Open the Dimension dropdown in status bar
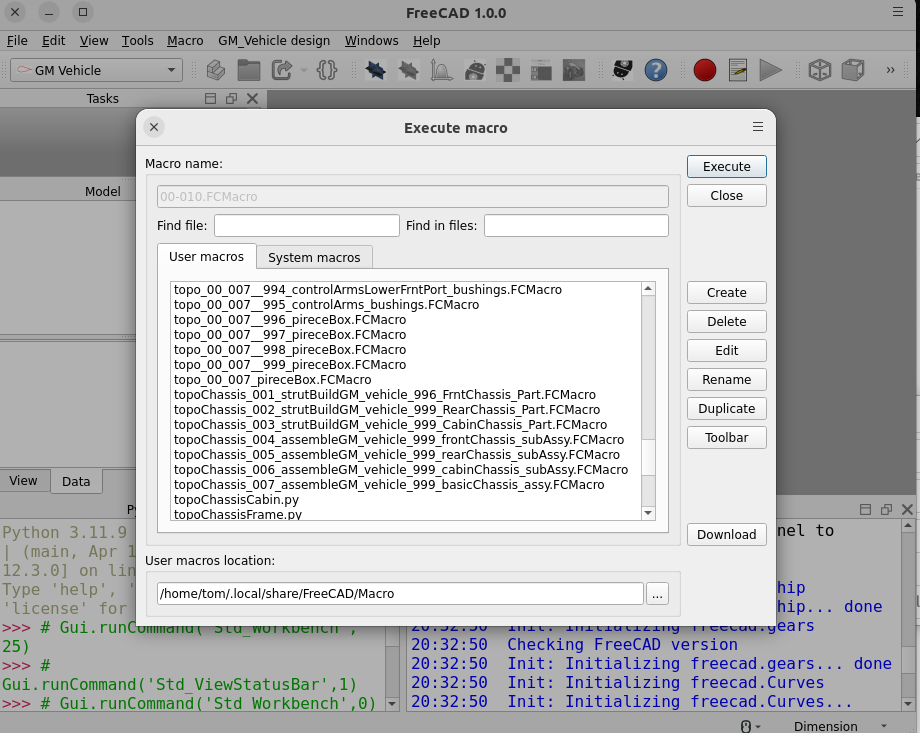The image size is (920, 733). point(840,726)
